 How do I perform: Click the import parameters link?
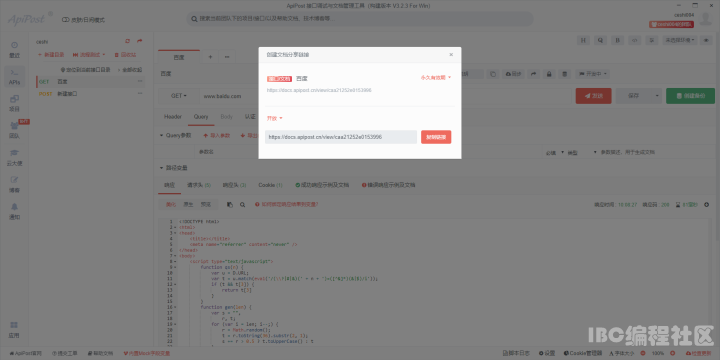[x=216, y=135]
